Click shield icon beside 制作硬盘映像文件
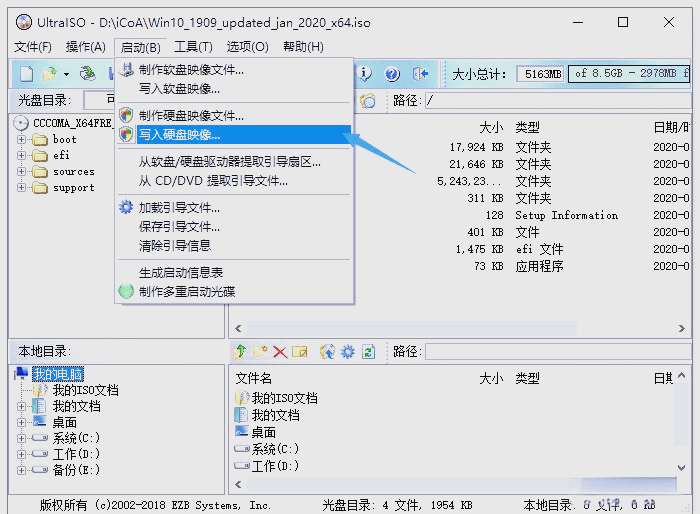Viewport: 700px width, 514px height. 126,115
